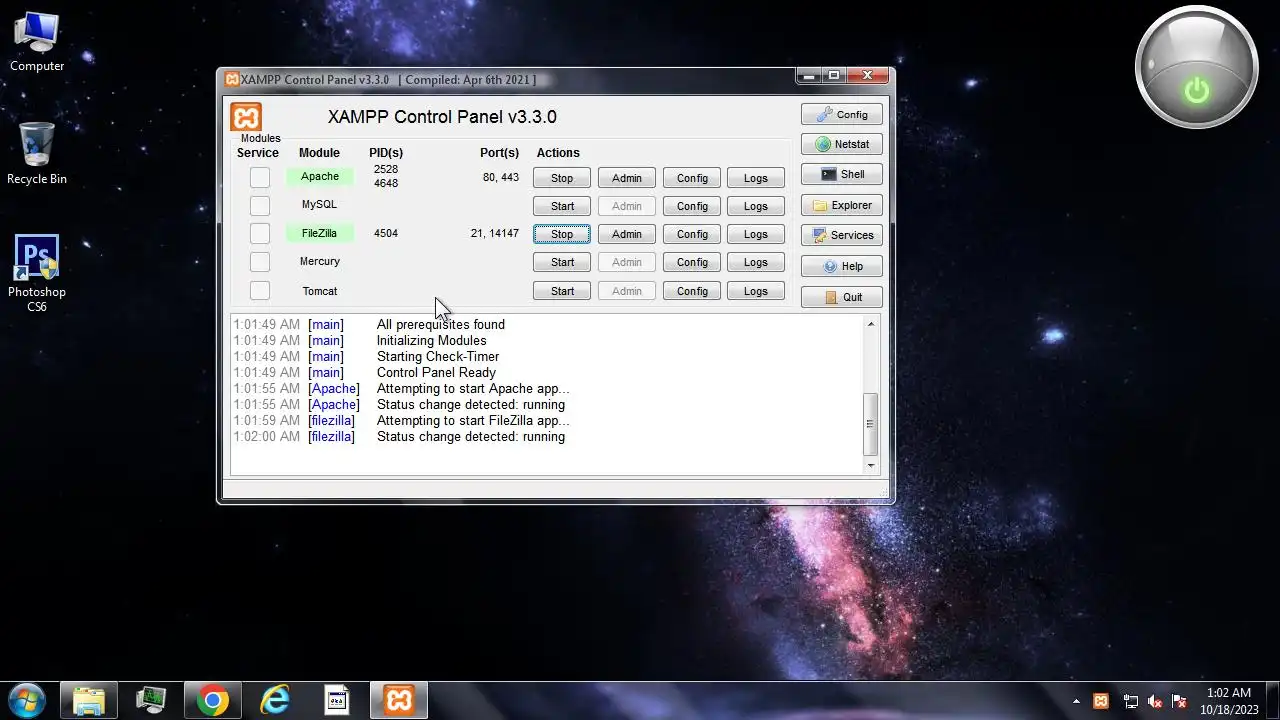Click the MySQL module label
Screen dimensions: 1280x720
pyautogui.click(x=320, y=204)
